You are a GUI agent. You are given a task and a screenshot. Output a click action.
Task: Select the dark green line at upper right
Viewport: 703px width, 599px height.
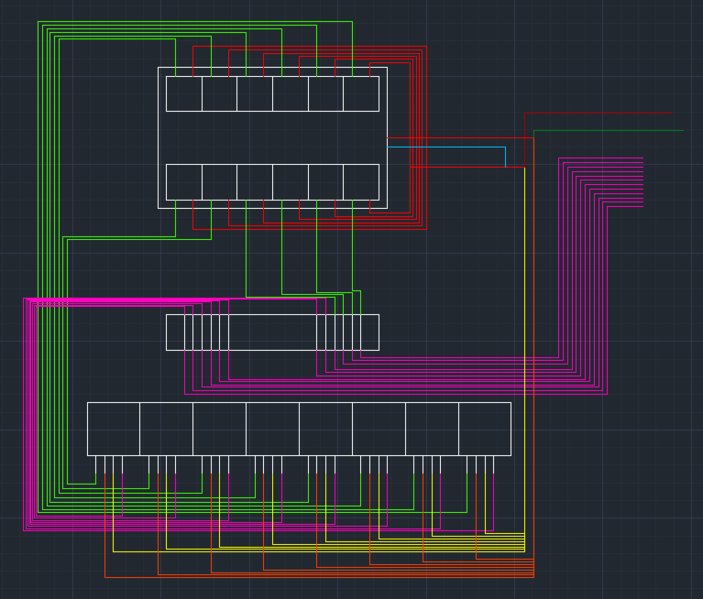[608, 131]
